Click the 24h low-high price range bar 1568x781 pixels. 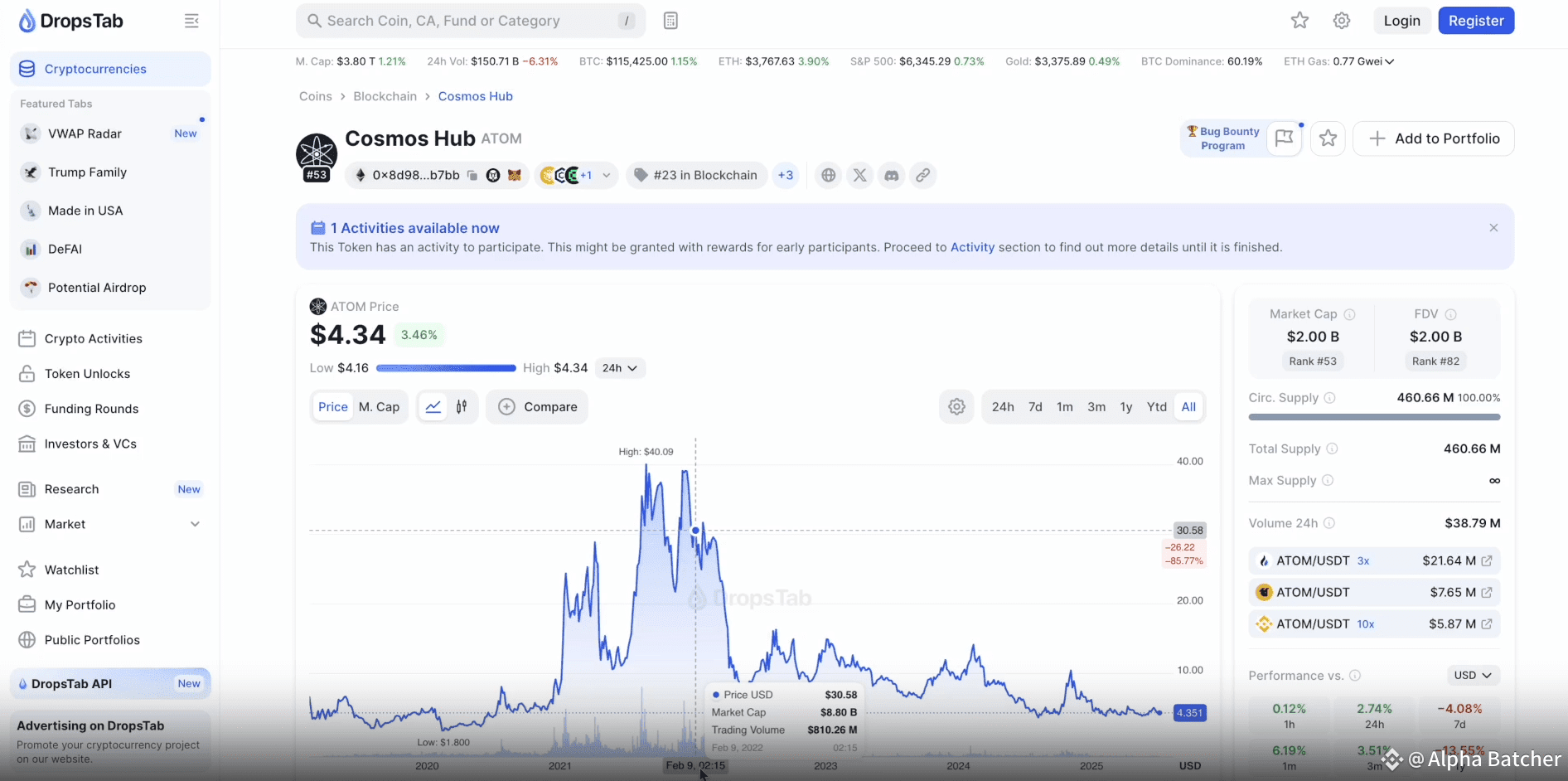[x=446, y=368]
